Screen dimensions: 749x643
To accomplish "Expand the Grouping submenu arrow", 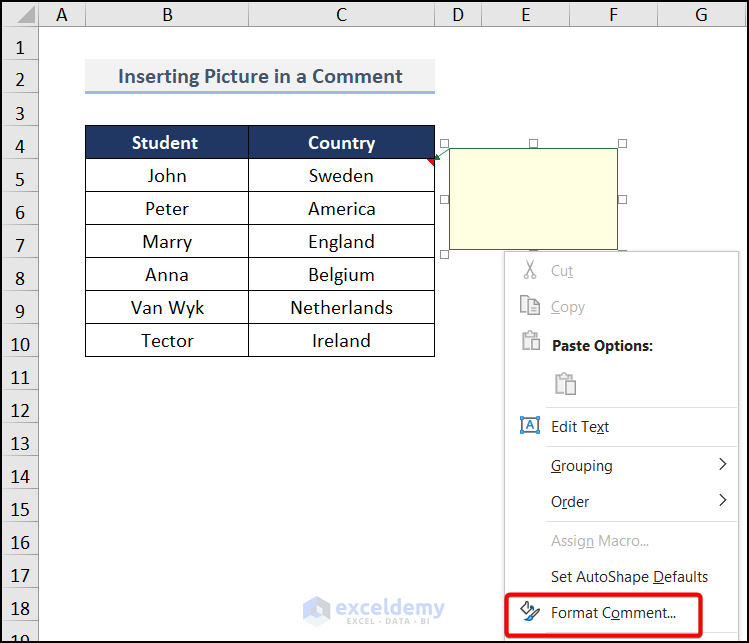I will (722, 465).
